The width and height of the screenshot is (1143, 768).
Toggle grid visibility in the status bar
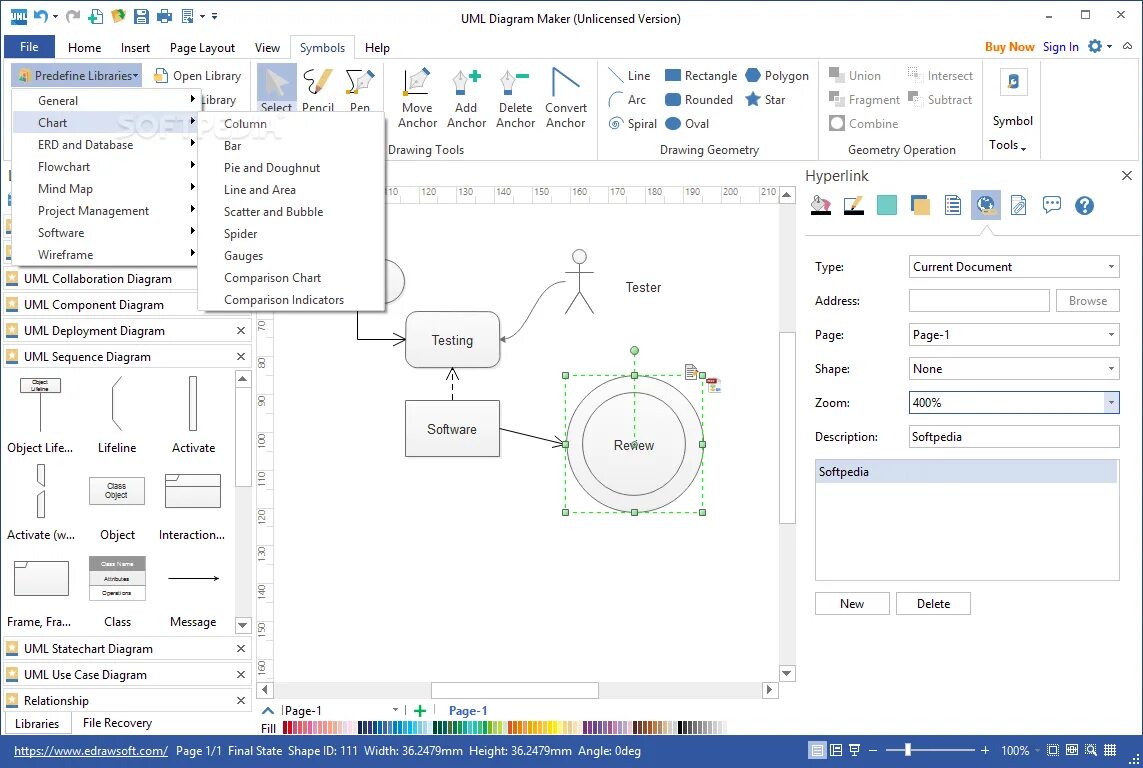(x=1109, y=749)
